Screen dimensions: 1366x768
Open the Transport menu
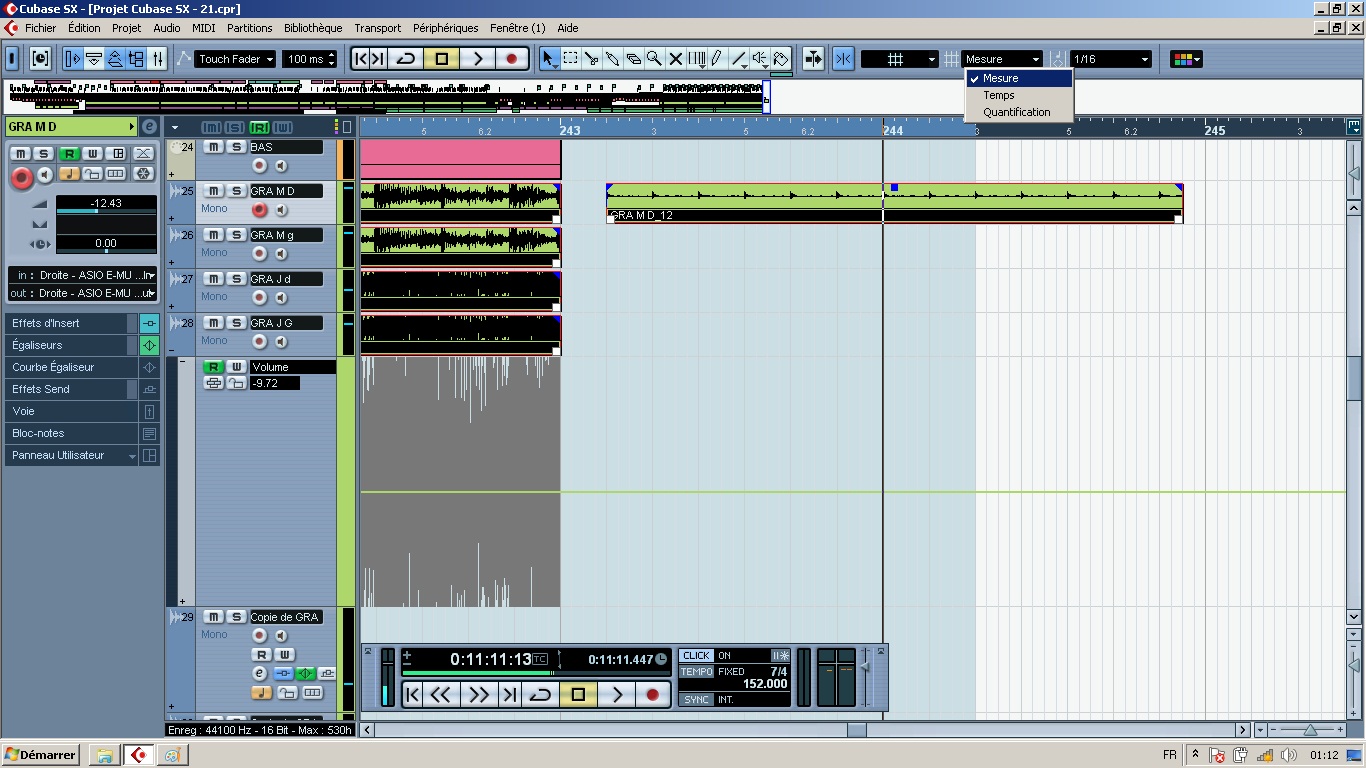[377, 28]
